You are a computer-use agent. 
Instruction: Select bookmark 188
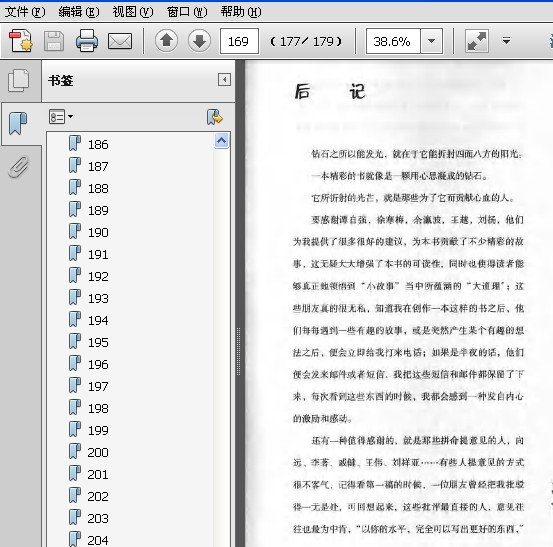click(x=98, y=189)
